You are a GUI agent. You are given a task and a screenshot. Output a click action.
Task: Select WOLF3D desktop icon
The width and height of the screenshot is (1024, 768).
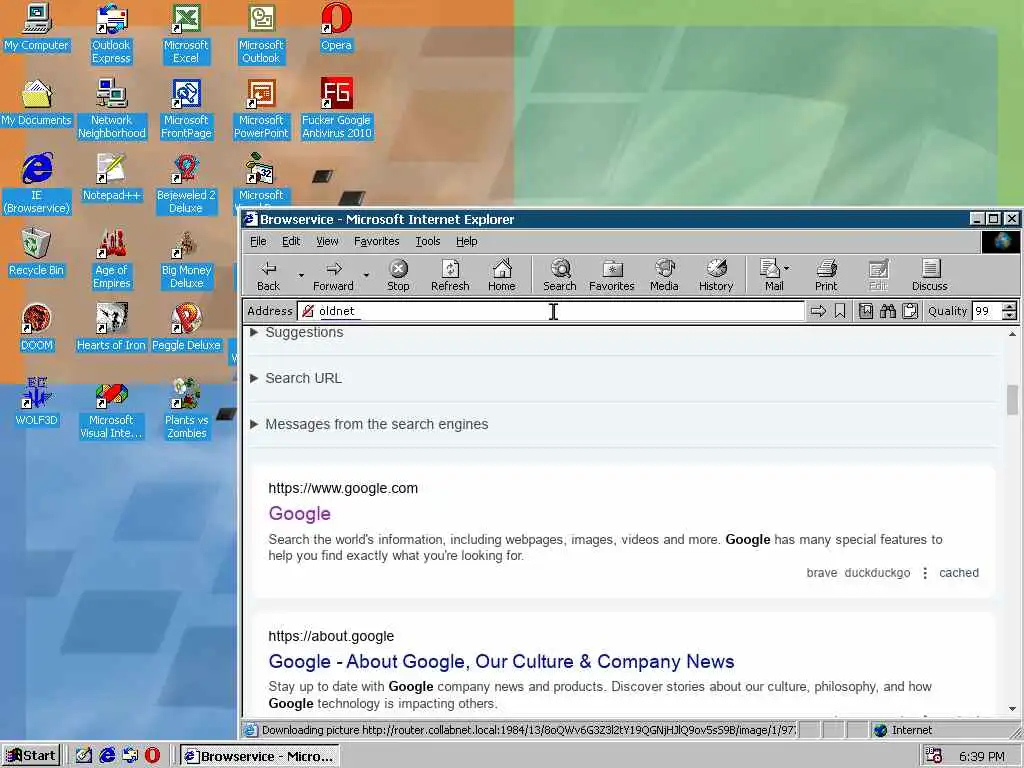click(37, 403)
